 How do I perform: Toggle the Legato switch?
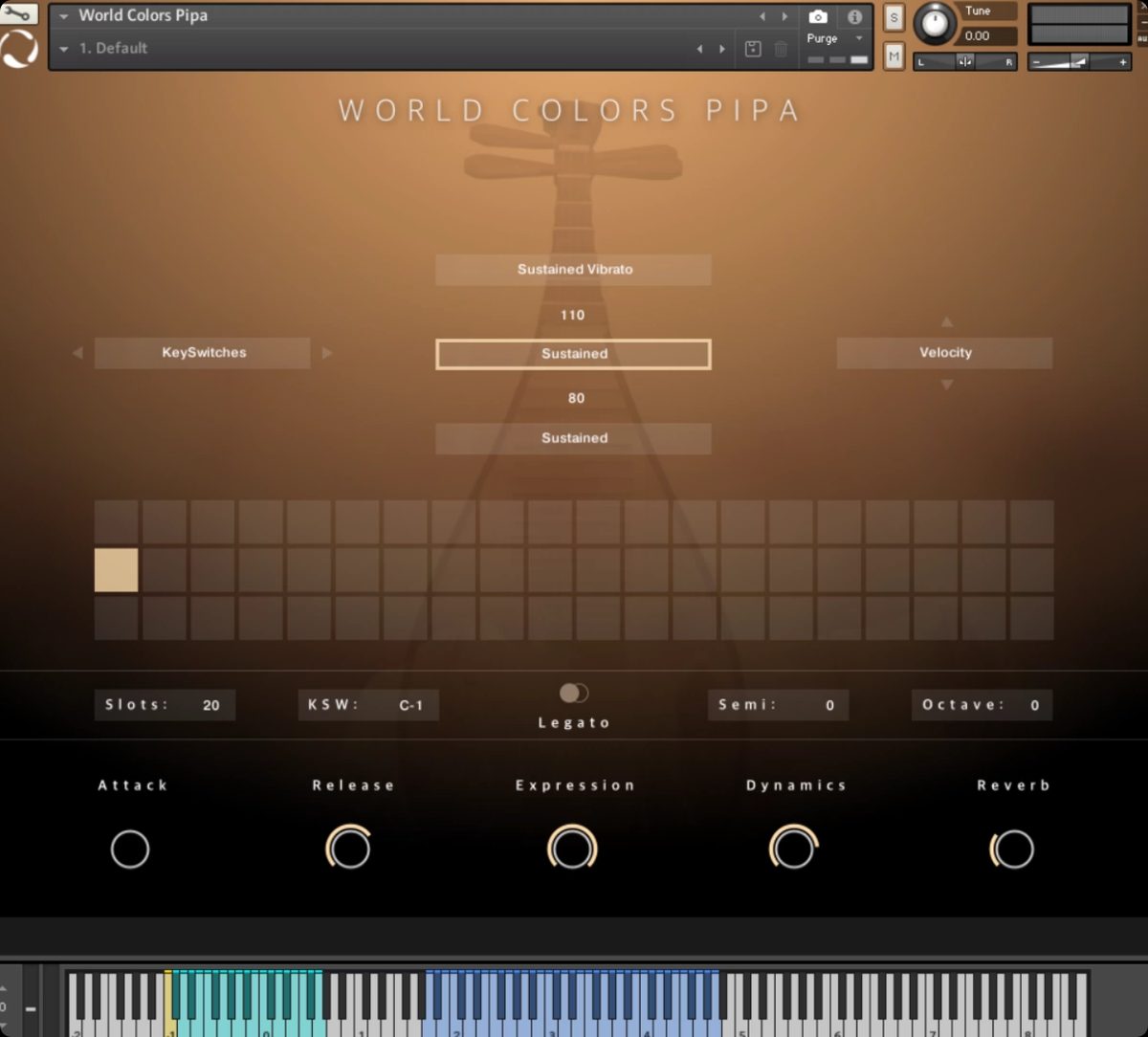click(574, 693)
